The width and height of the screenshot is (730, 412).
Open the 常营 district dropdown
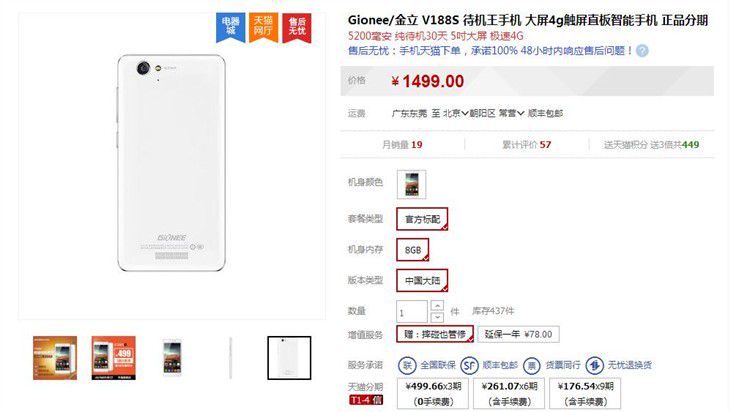click(512, 113)
